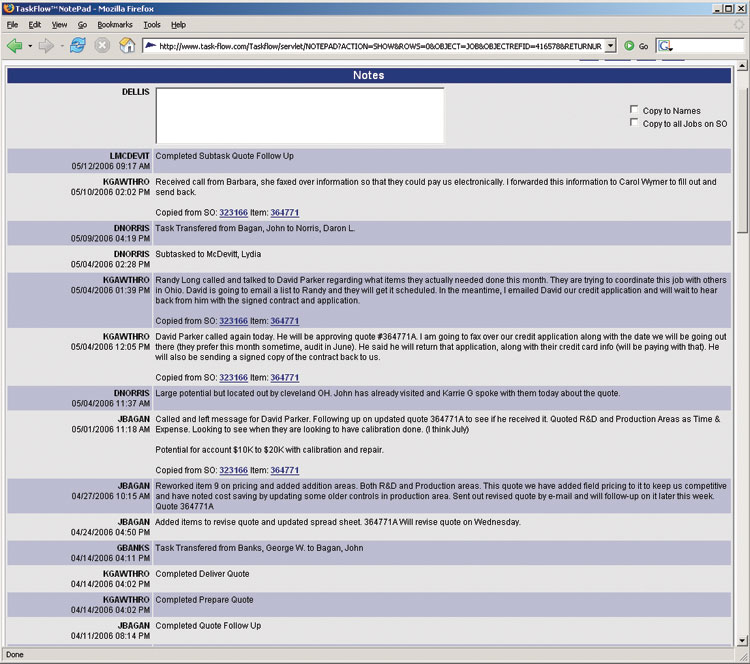Open the File menu
Viewport: 750px width, 664px height.
tap(12, 25)
